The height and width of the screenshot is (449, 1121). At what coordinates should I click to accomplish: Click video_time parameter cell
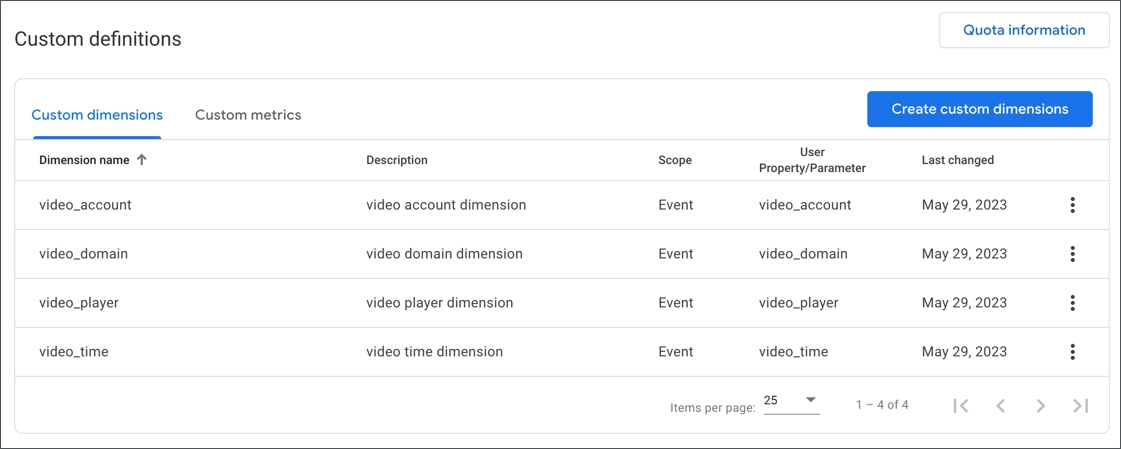click(x=794, y=352)
